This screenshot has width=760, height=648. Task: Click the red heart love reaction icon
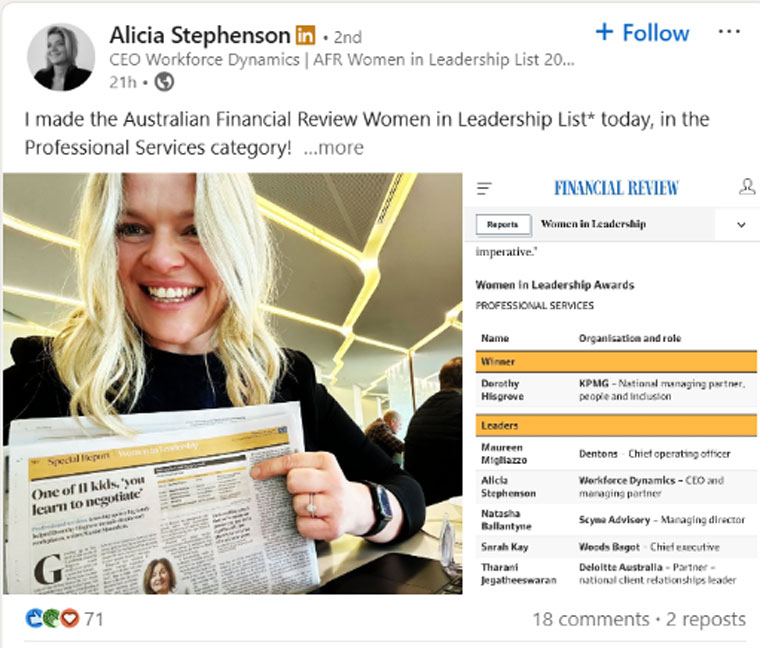(x=70, y=618)
